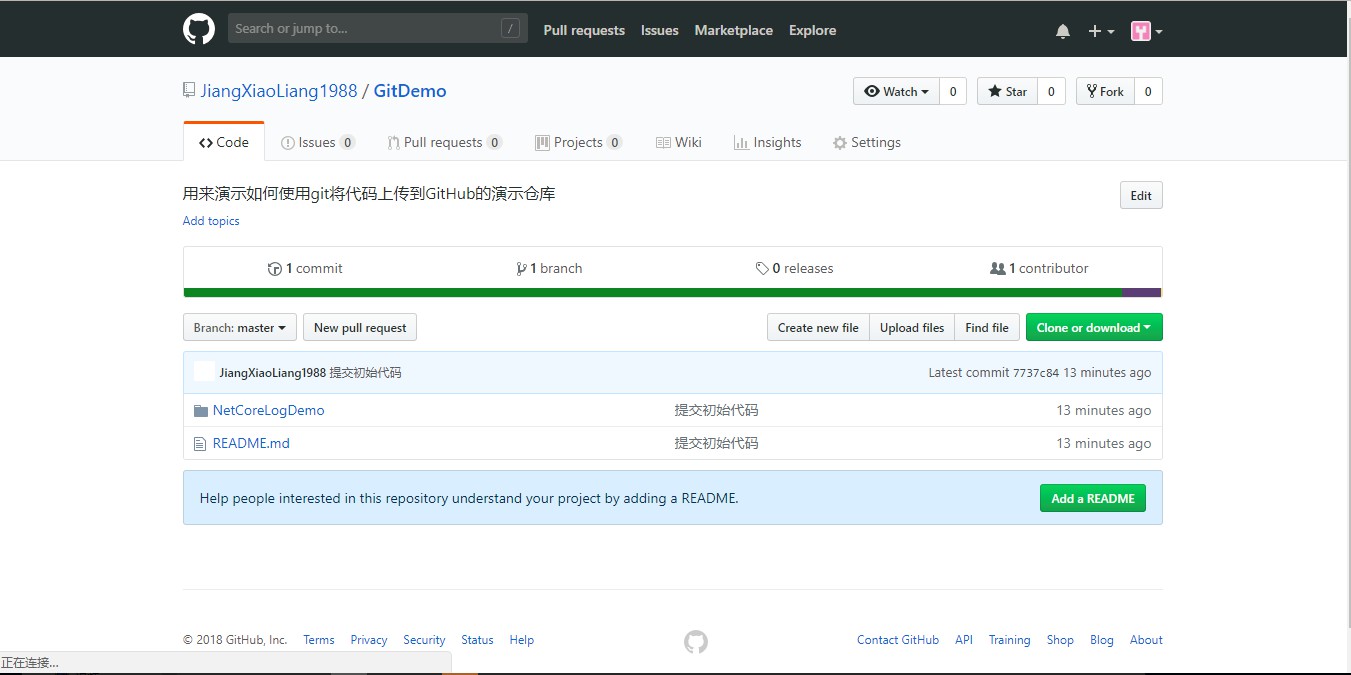The width and height of the screenshot is (1351, 675).
Task: Open the GitDemo repository name link
Action: pos(410,91)
